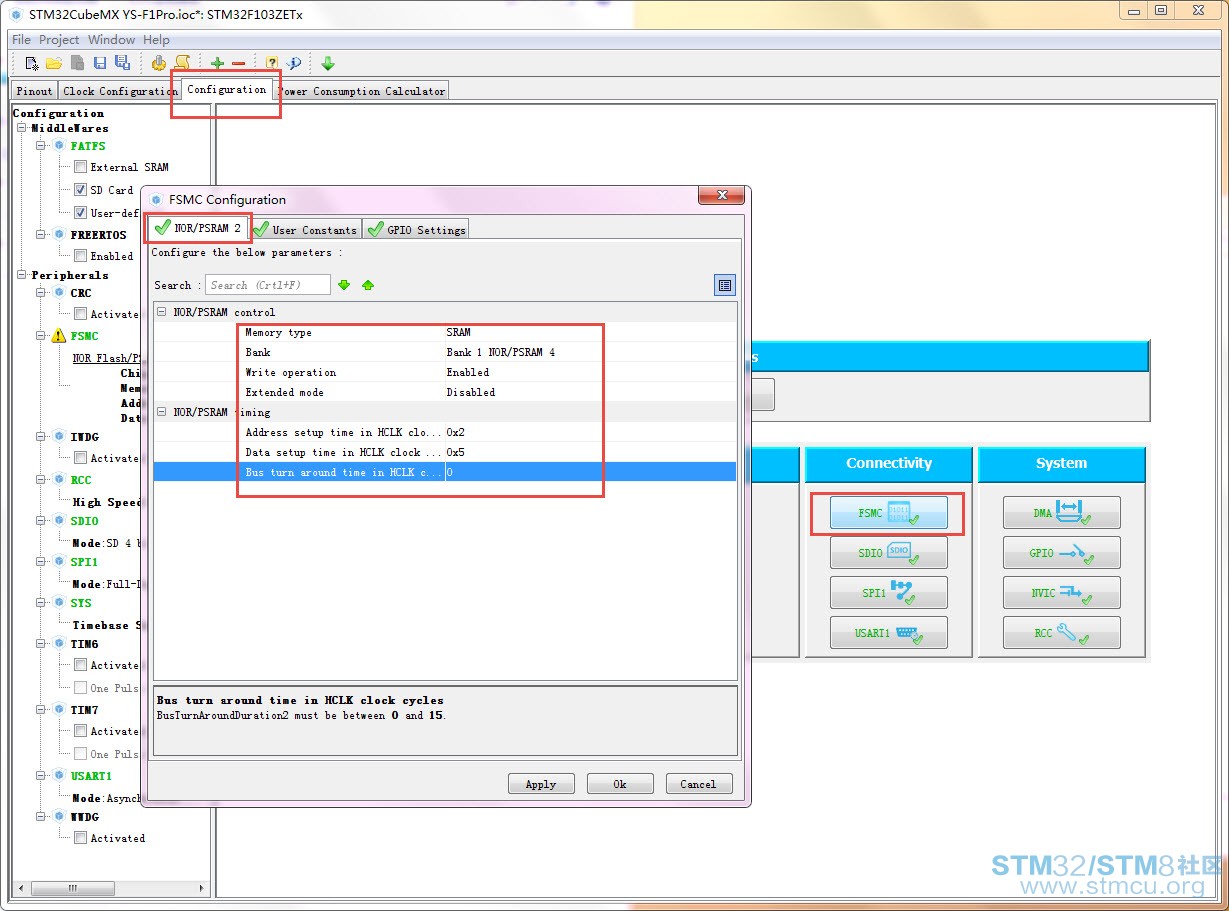The width and height of the screenshot is (1229, 911).
Task: Click search next green down arrow
Action: pyautogui.click(x=344, y=285)
